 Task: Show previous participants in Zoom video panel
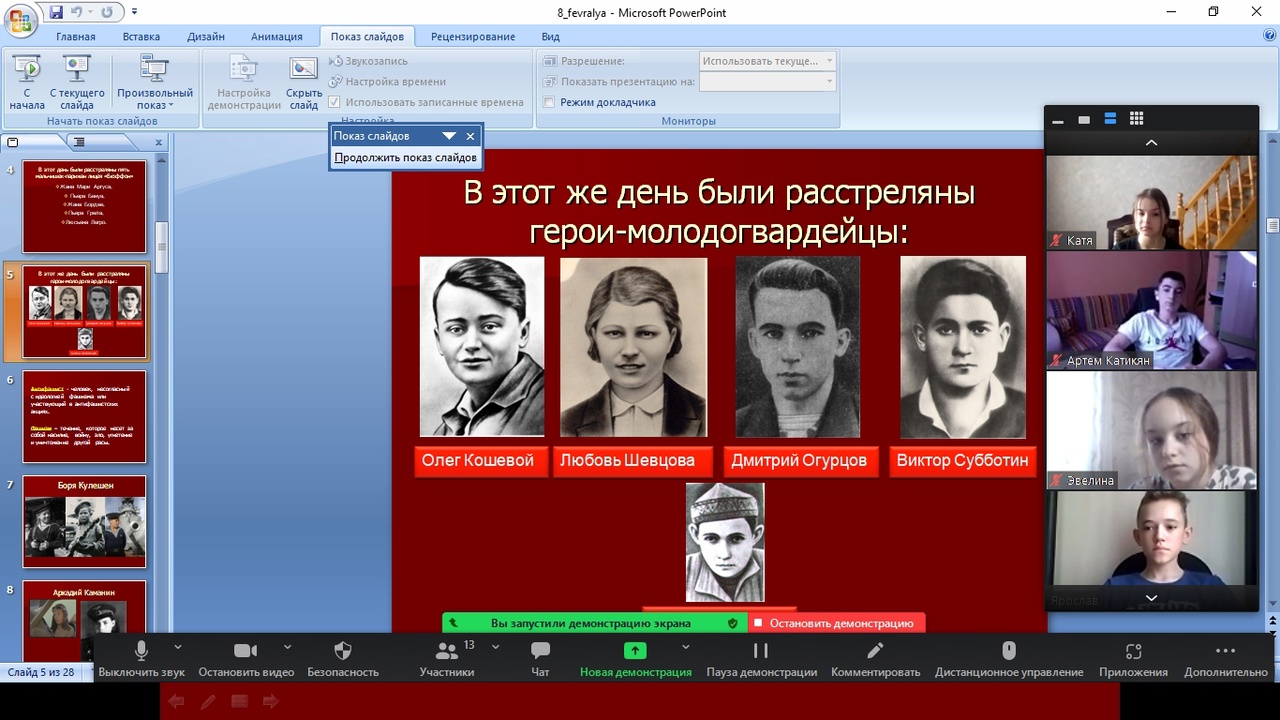[x=1151, y=143]
